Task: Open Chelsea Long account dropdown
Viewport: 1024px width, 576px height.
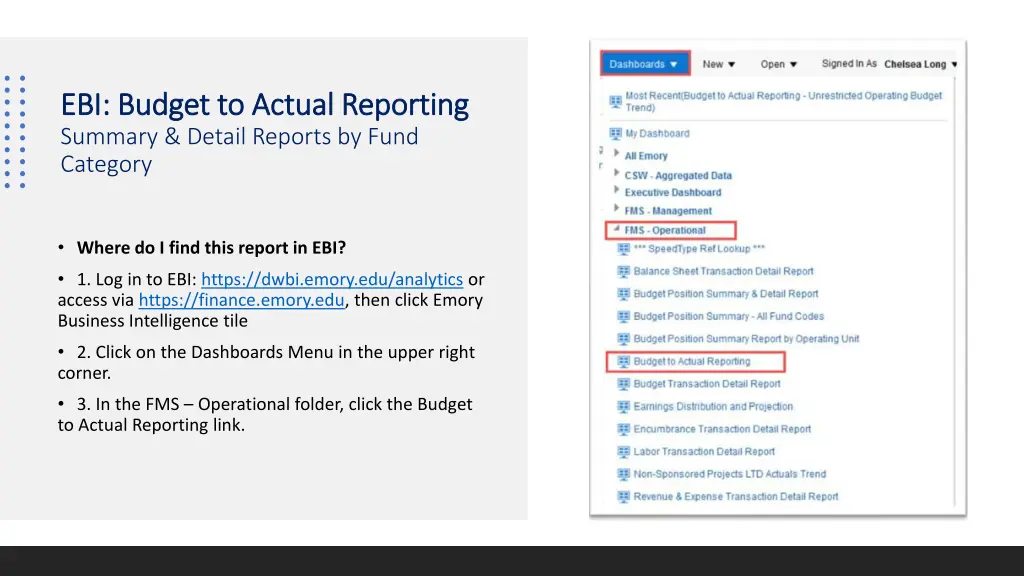Action: [x=921, y=64]
